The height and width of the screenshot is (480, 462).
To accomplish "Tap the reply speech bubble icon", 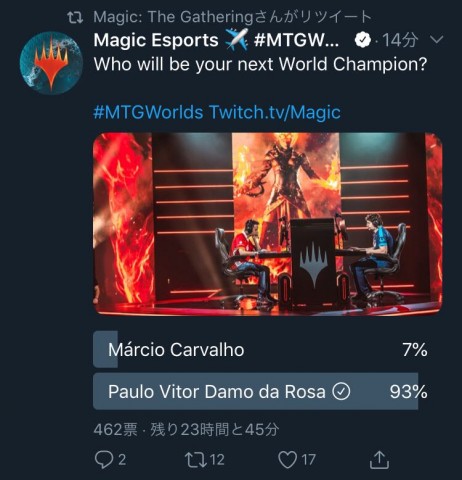I will [104, 460].
